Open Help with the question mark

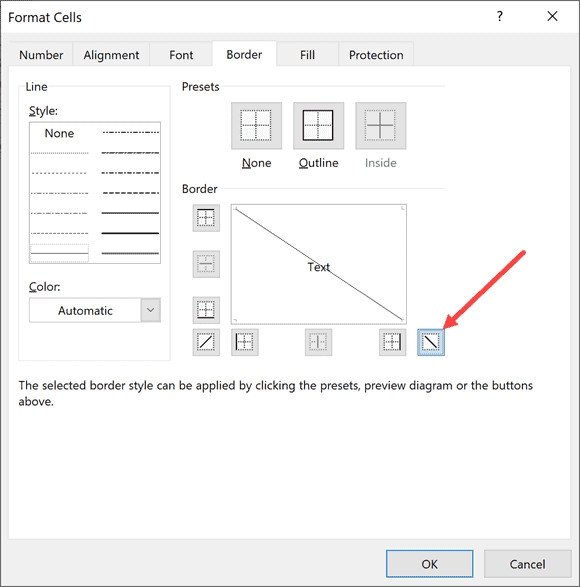[499, 16]
